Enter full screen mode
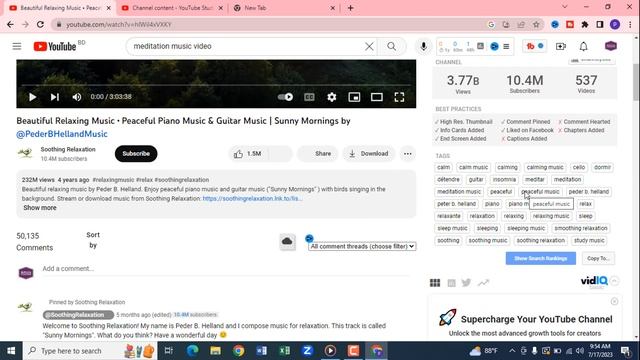 (x=399, y=97)
